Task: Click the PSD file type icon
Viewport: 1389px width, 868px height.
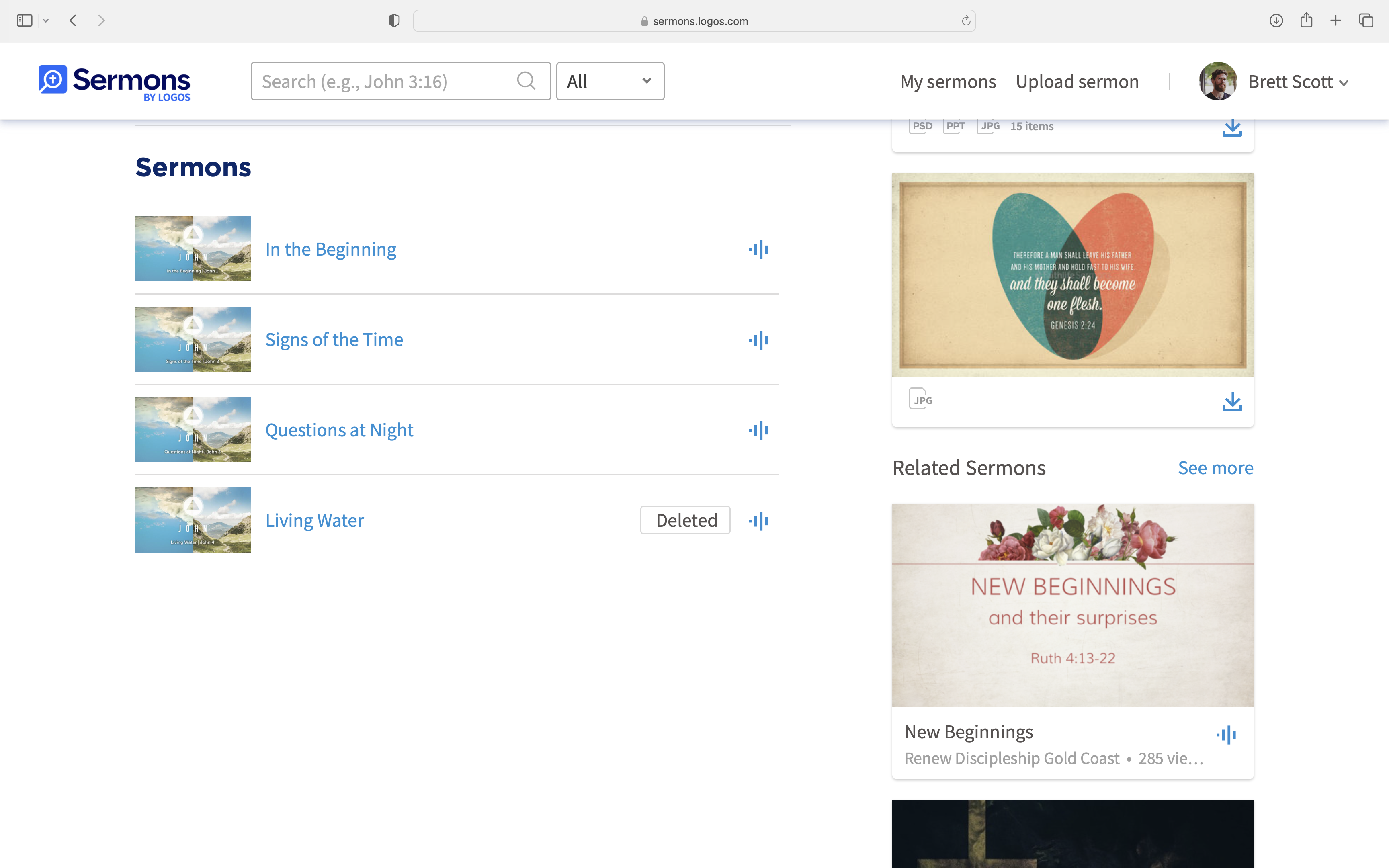Action: 921,126
